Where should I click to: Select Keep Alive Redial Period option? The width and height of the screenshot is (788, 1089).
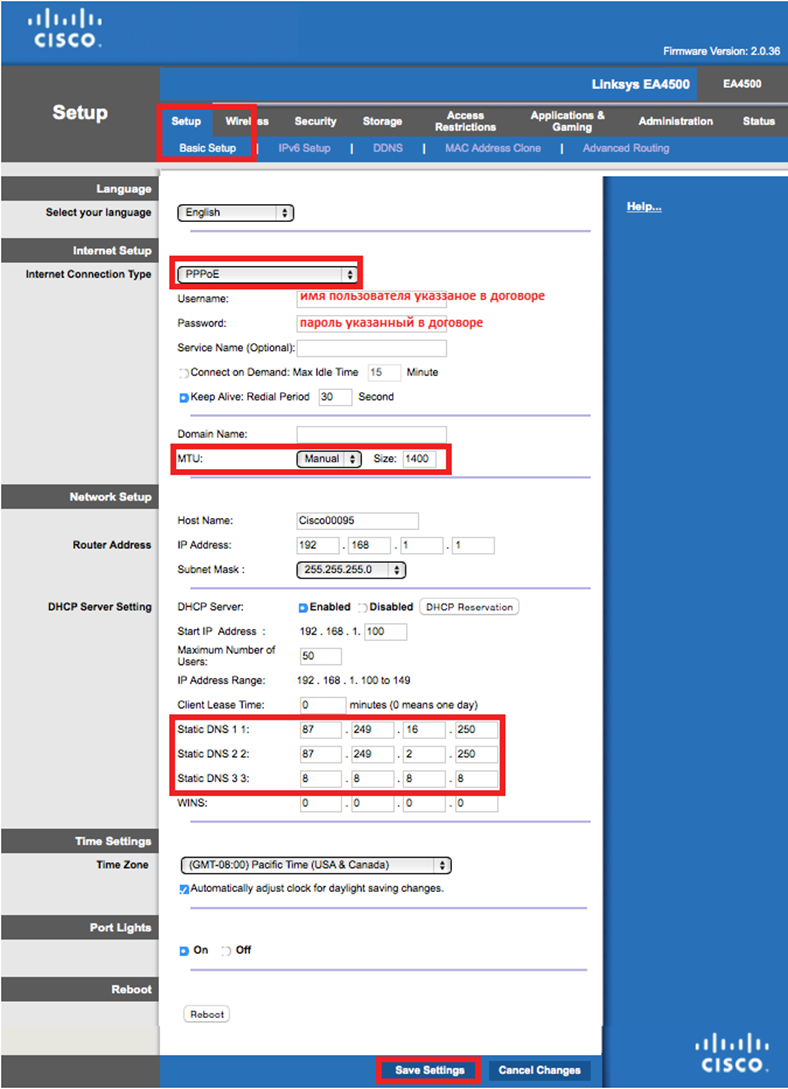point(184,398)
